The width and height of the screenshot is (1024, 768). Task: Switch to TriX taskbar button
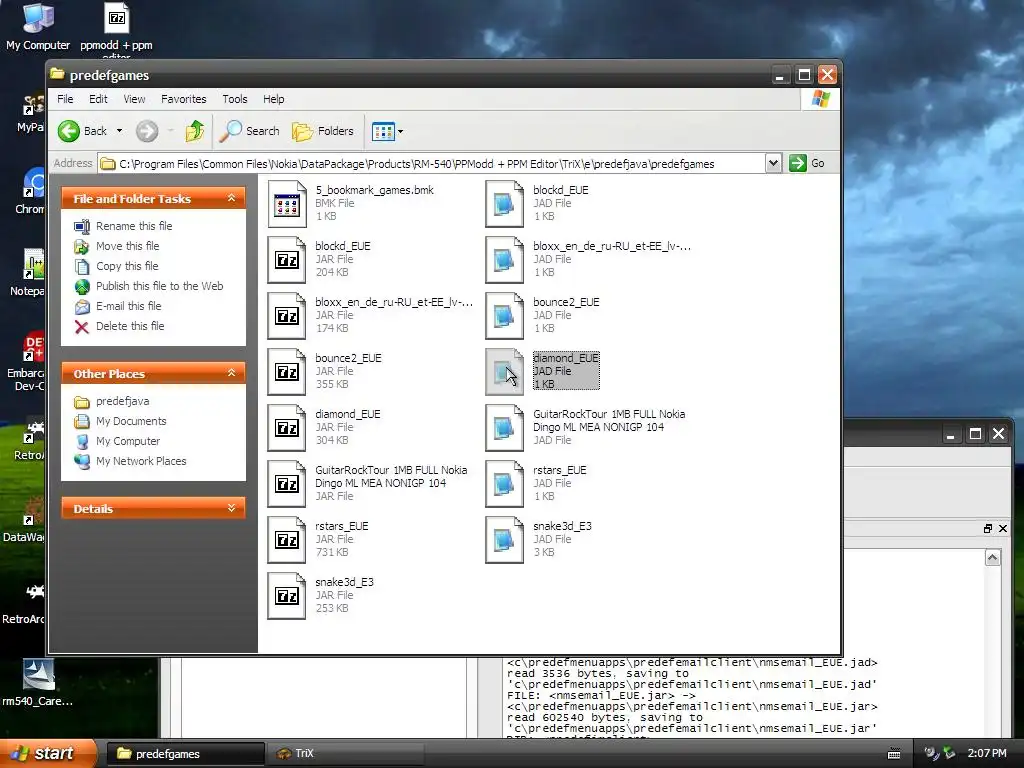(x=346, y=754)
